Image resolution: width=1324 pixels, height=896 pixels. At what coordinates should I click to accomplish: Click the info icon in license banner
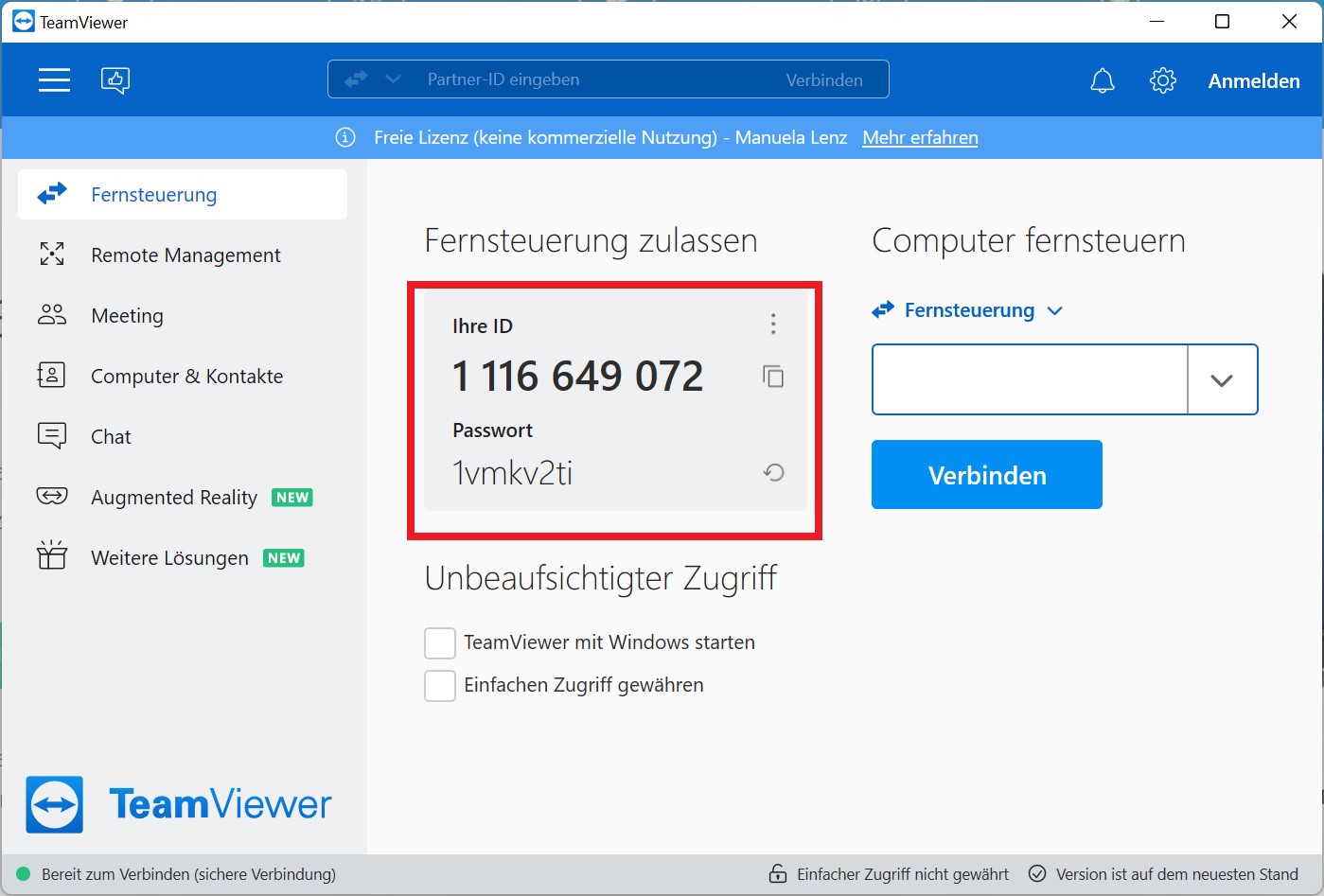pyautogui.click(x=345, y=138)
